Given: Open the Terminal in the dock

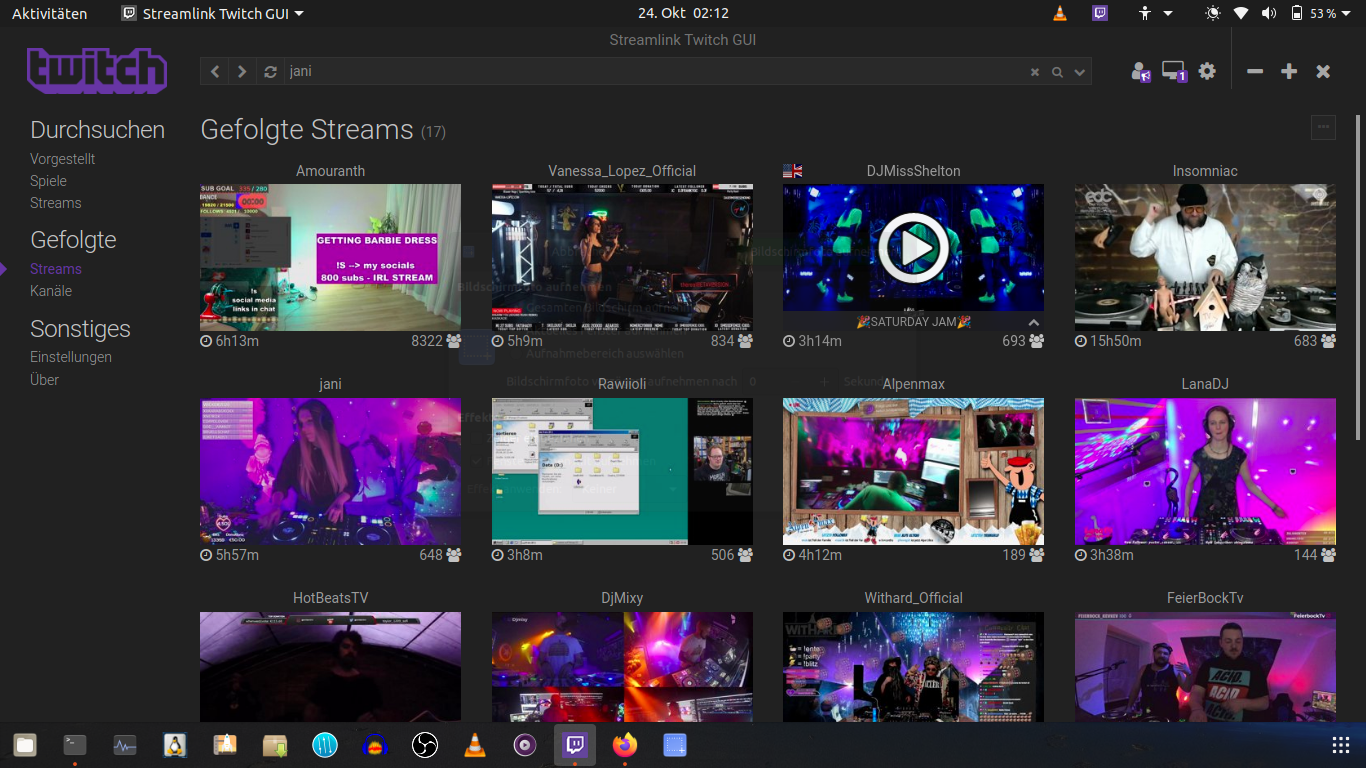Looking at the screenshot, I should point(75,745).
